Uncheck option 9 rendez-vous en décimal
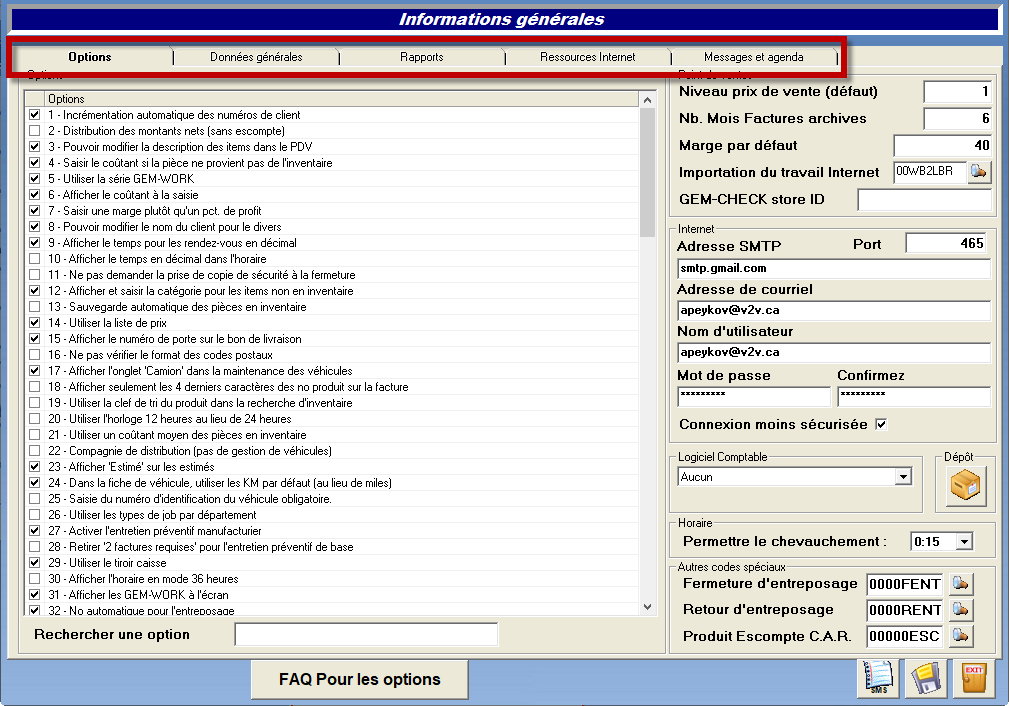Screen dimensions: 1009x706 (35, 243)
